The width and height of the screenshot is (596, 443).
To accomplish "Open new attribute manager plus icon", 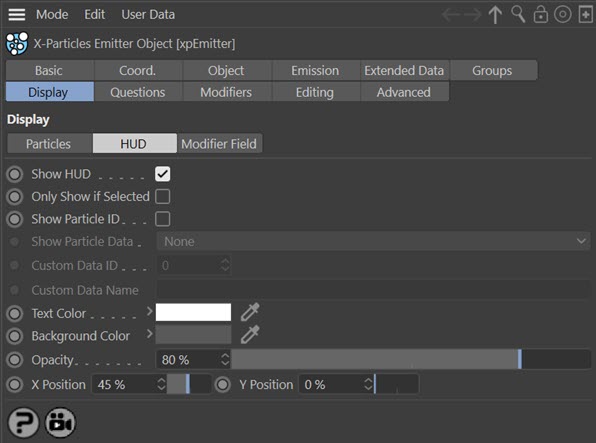I will pyautogui.click(x=586, y=15).
